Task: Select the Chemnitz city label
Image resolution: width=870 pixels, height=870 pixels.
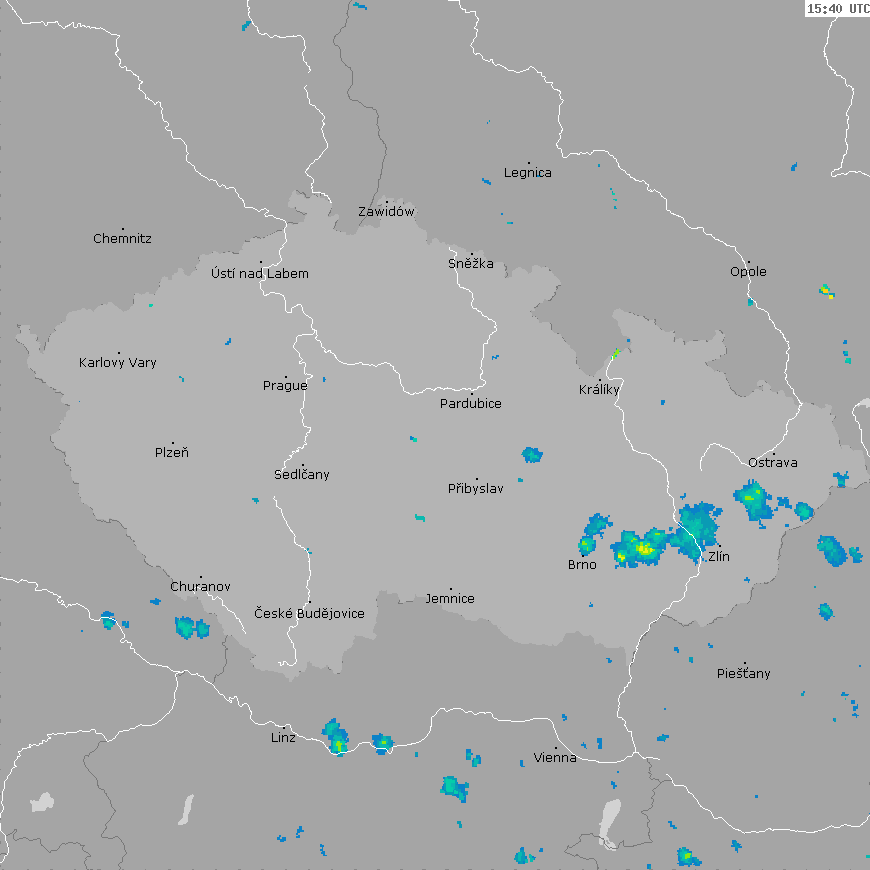Action: click(122, 239)
